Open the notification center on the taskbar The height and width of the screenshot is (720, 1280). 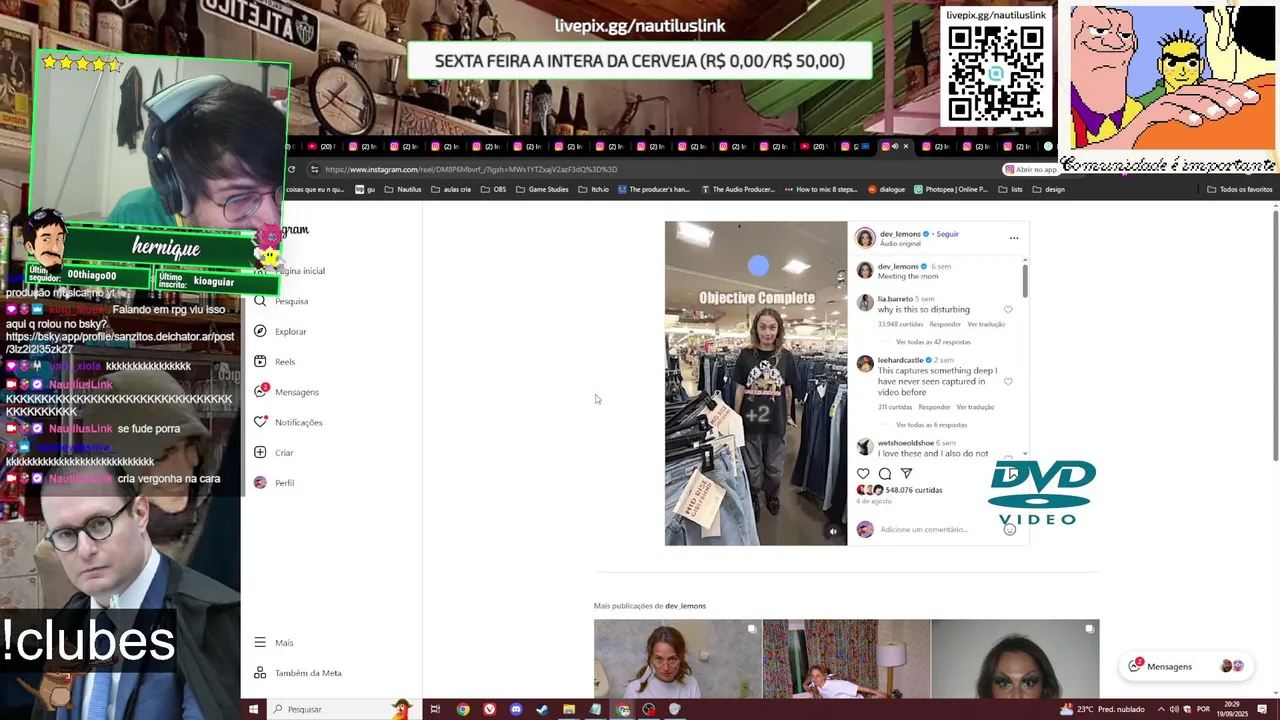(1262, 709)
